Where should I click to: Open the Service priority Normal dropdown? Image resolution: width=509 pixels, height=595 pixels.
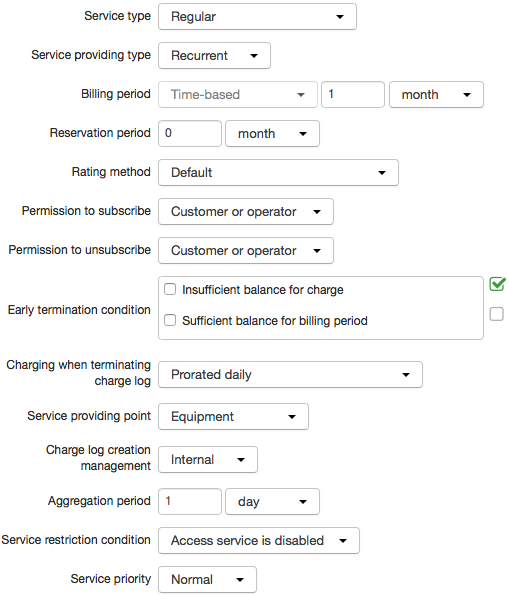point(207,580)
